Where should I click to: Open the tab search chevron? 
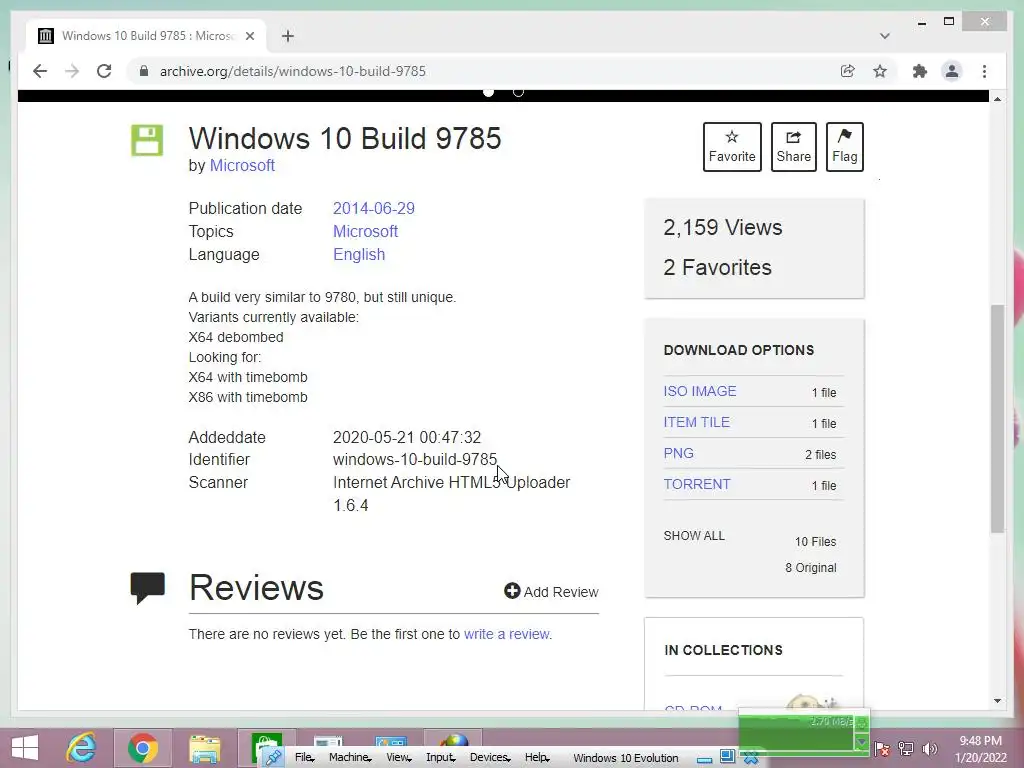884,36
